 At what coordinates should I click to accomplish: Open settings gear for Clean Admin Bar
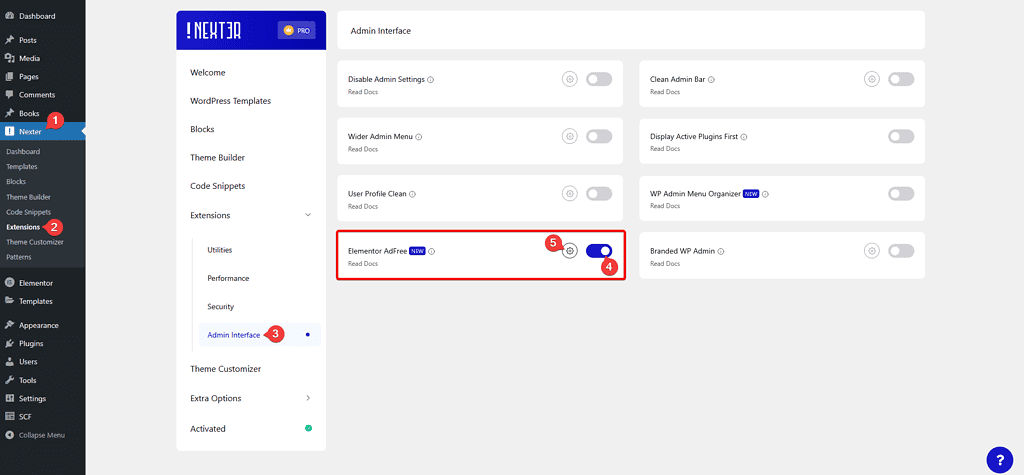tap(872, 79)
